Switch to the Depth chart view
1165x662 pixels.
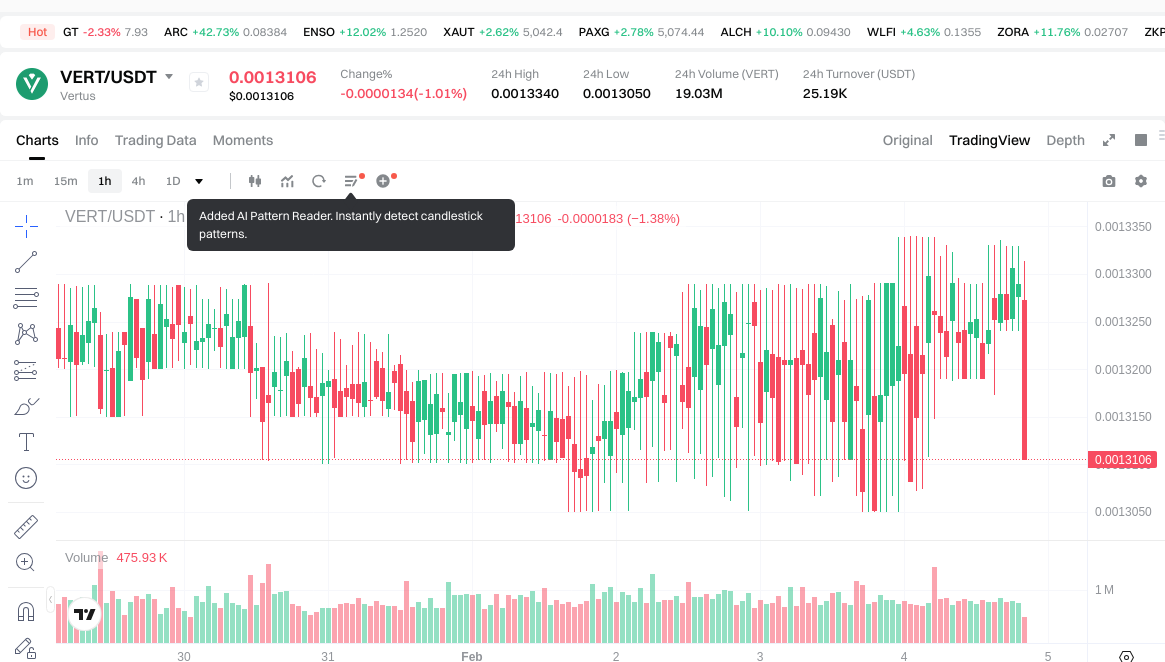(x=1065, y=140)
